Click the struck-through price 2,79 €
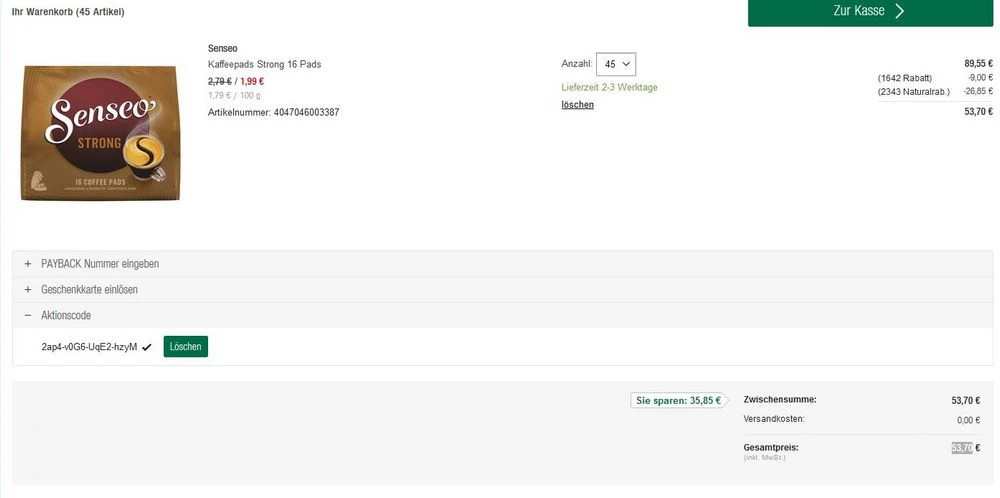1000x498 pixels. pyautogui.click(x=220, y=81)
